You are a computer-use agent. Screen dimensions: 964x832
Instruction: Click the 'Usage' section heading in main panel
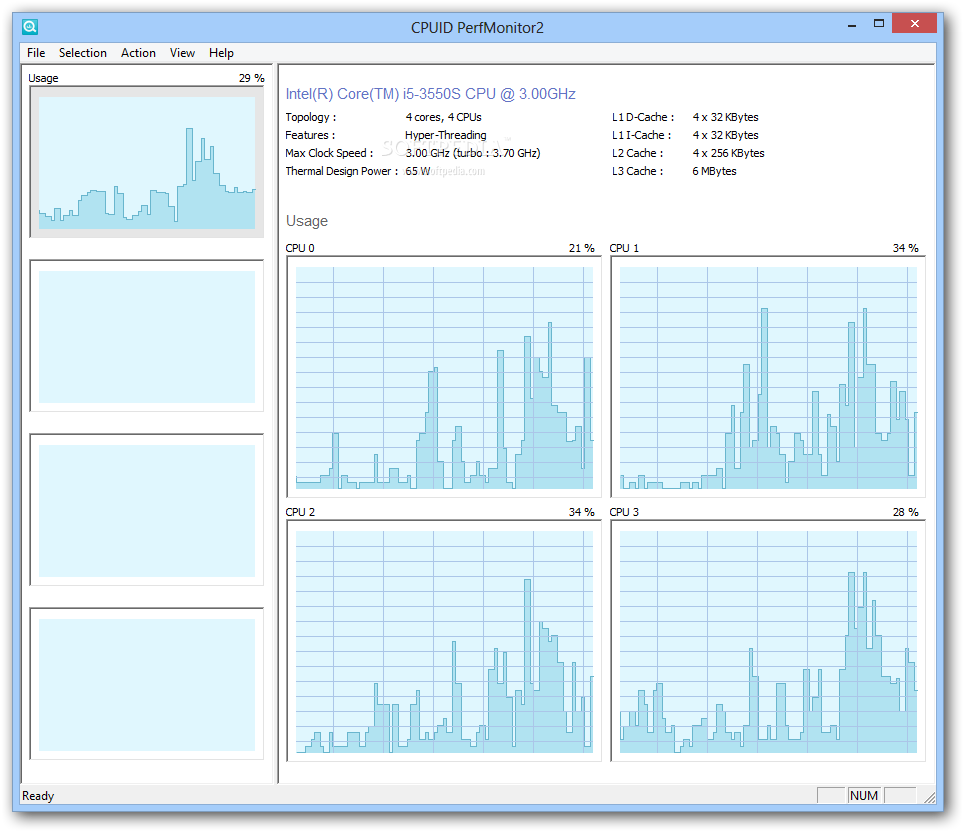point(307,221)
